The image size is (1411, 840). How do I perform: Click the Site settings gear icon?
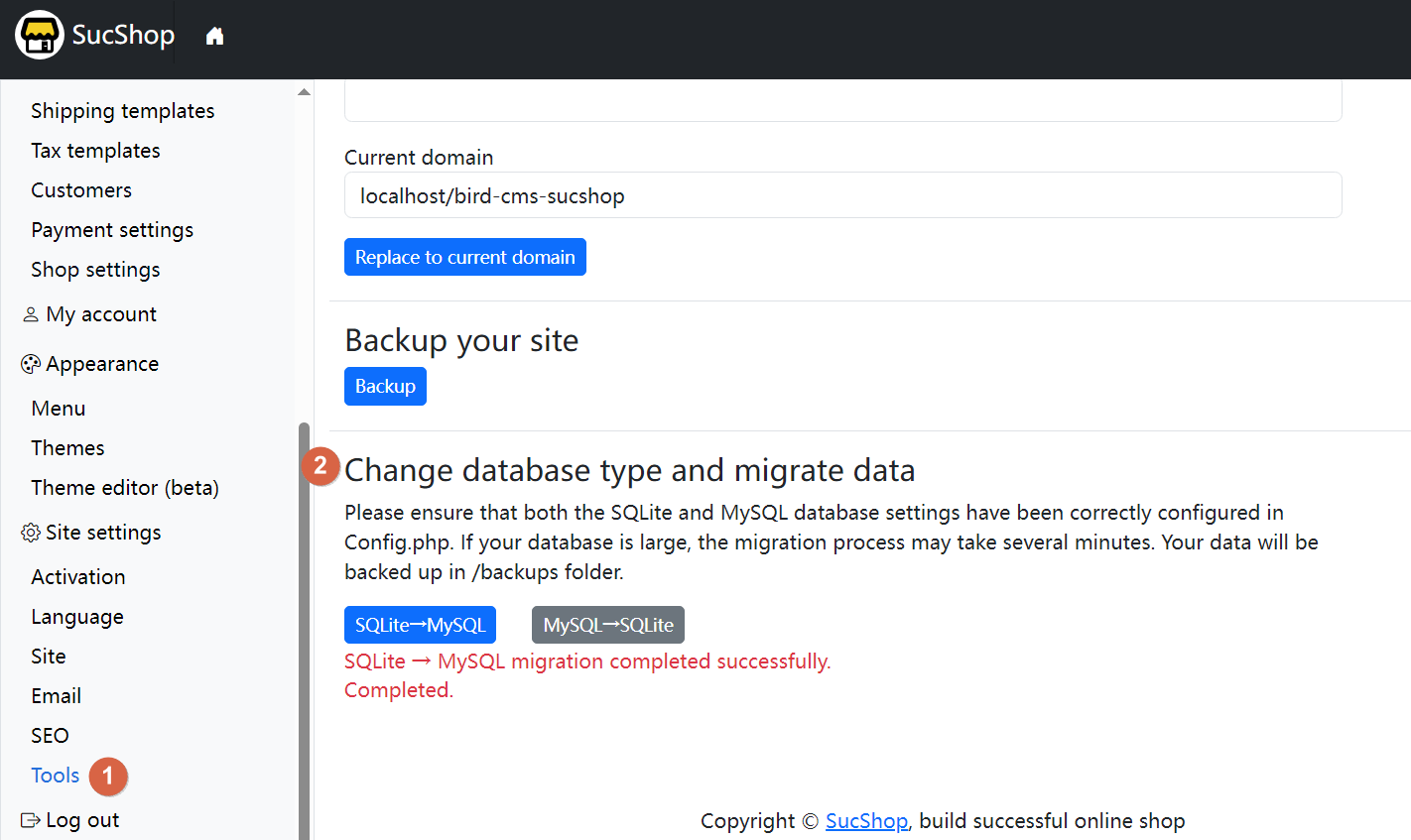click(x=31, y=533)
